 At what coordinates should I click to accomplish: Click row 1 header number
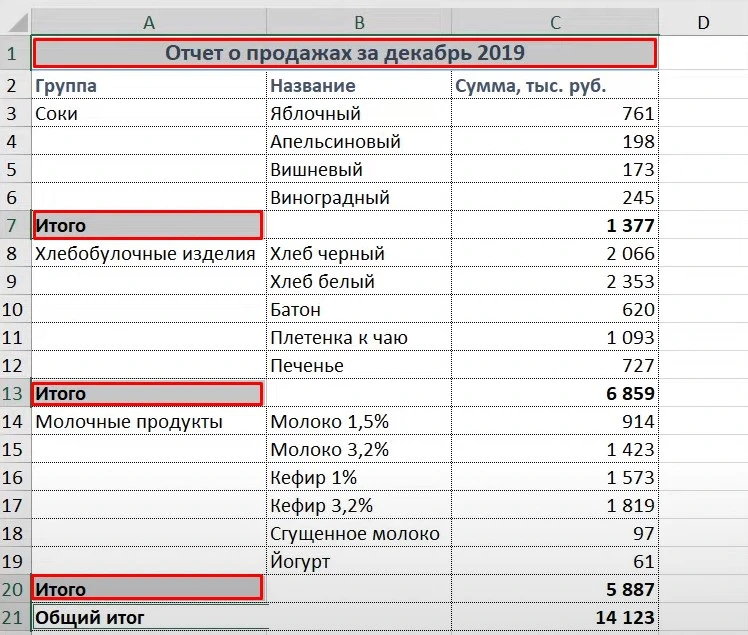pyautogui.click(x=15, y=53)
